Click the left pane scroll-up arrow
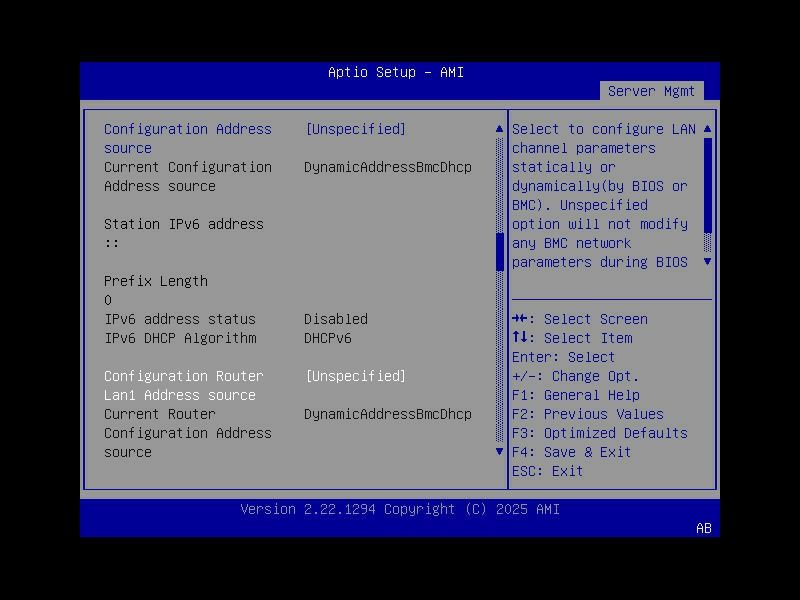This screenshot has width=800, height=600. (499, 128)
